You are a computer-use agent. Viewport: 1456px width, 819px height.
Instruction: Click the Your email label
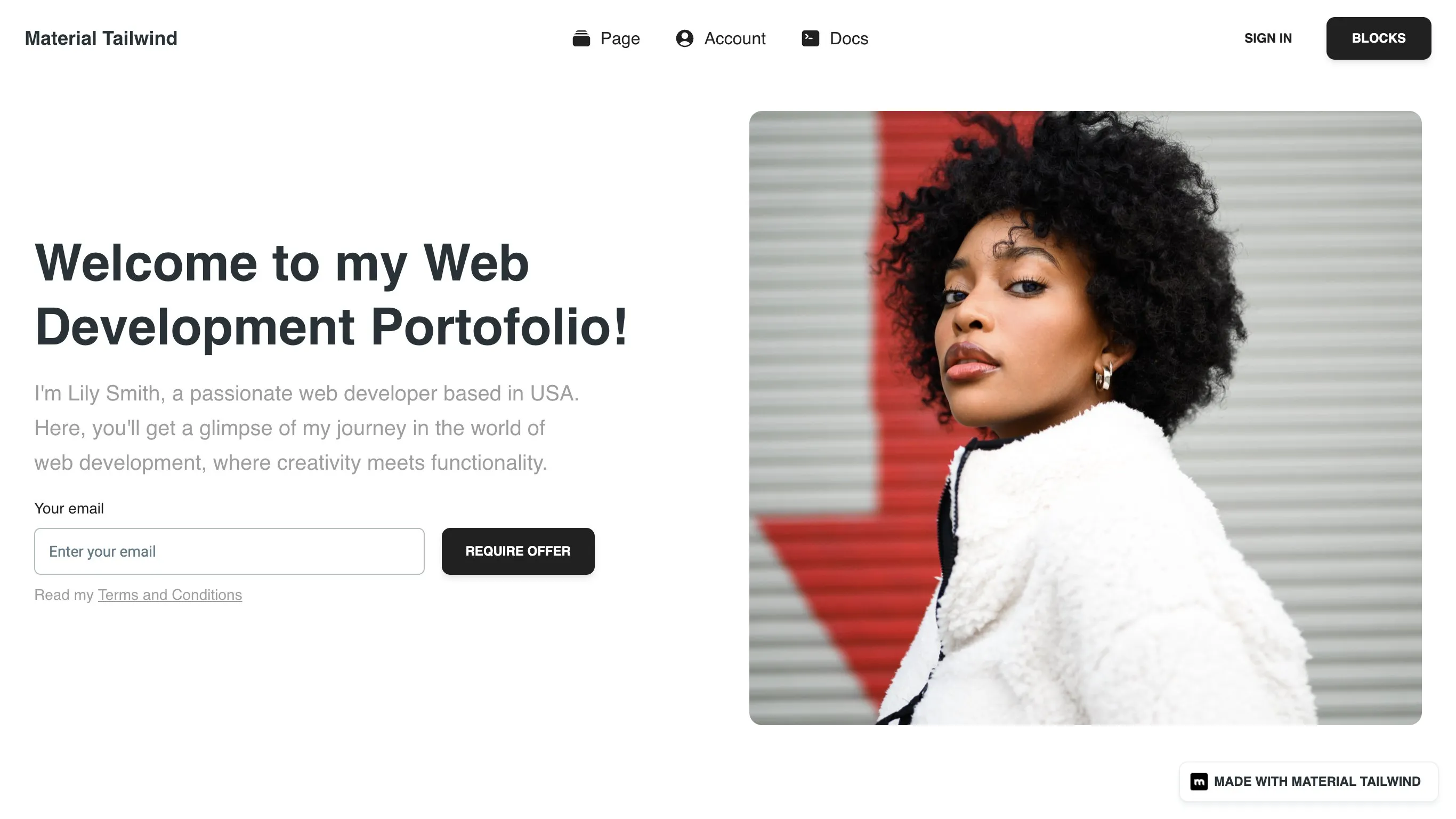pos(69,509)
